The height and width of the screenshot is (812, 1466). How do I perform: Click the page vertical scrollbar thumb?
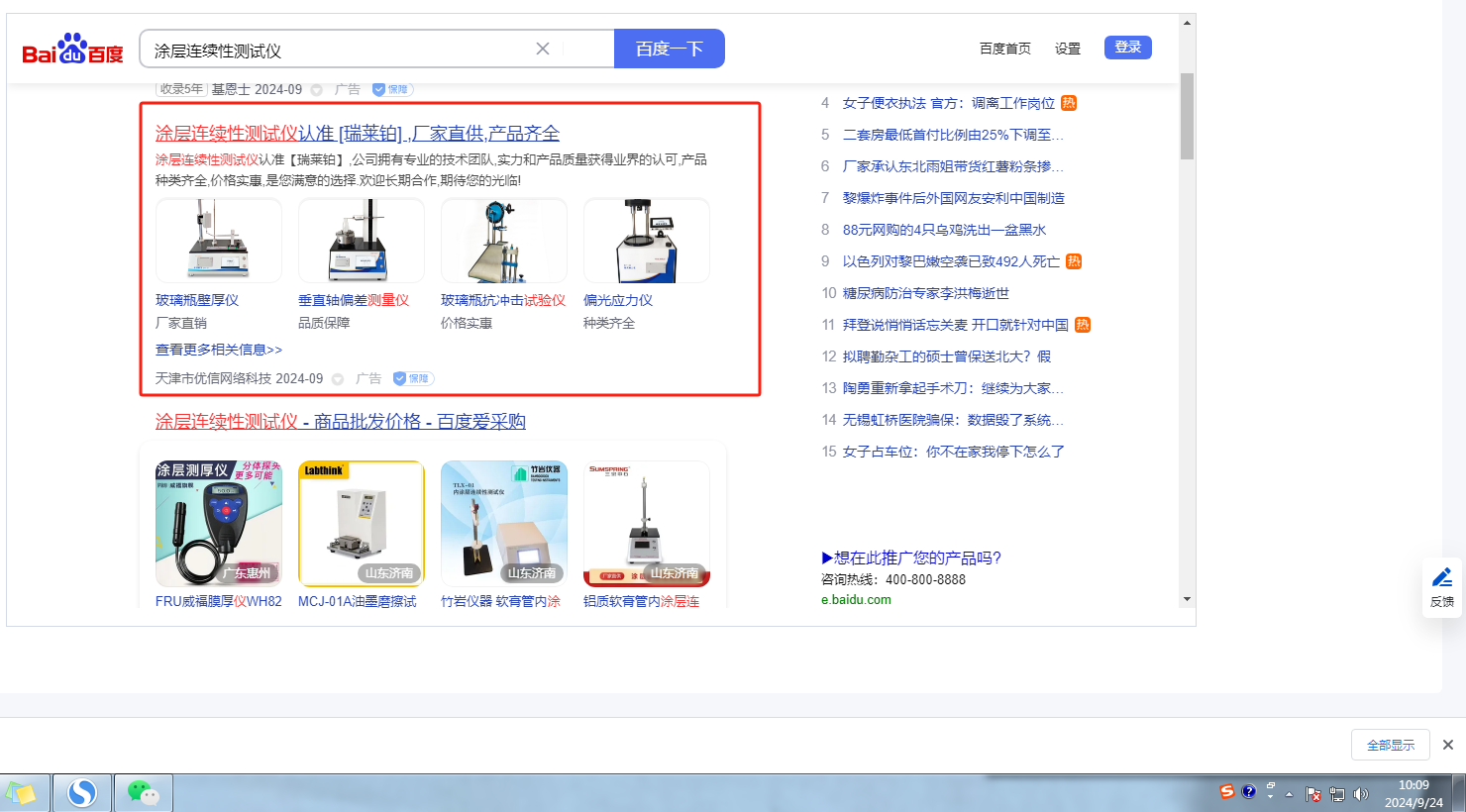(1187, 116)
